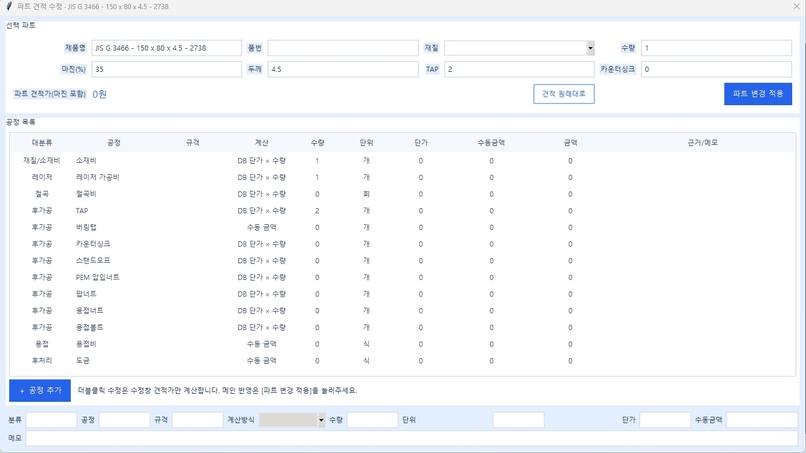
Task: Sort by the 대분류 column header
Action: (42, 142)
